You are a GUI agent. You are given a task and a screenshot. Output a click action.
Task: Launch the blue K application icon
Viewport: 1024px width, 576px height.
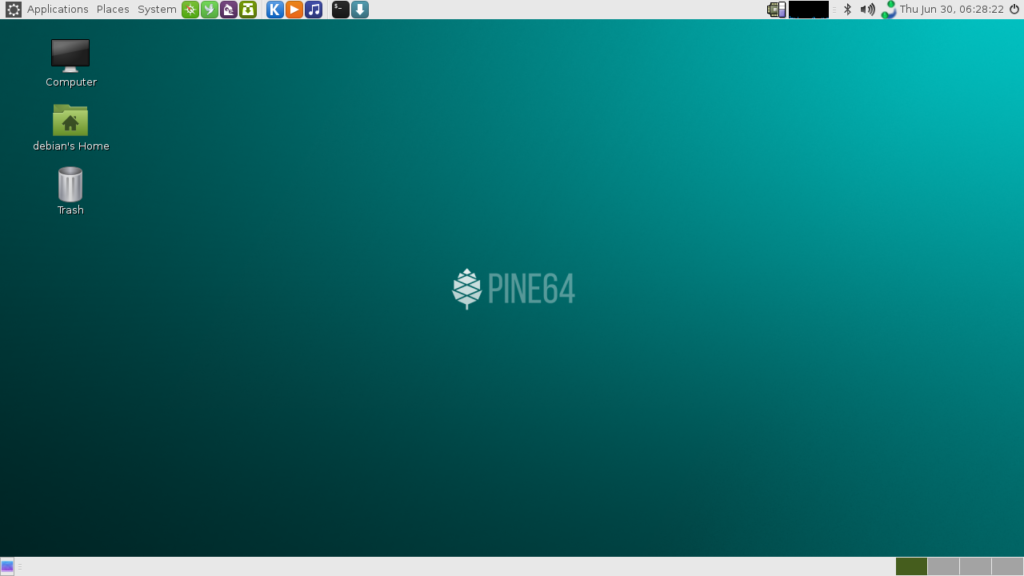coord(275,9)
